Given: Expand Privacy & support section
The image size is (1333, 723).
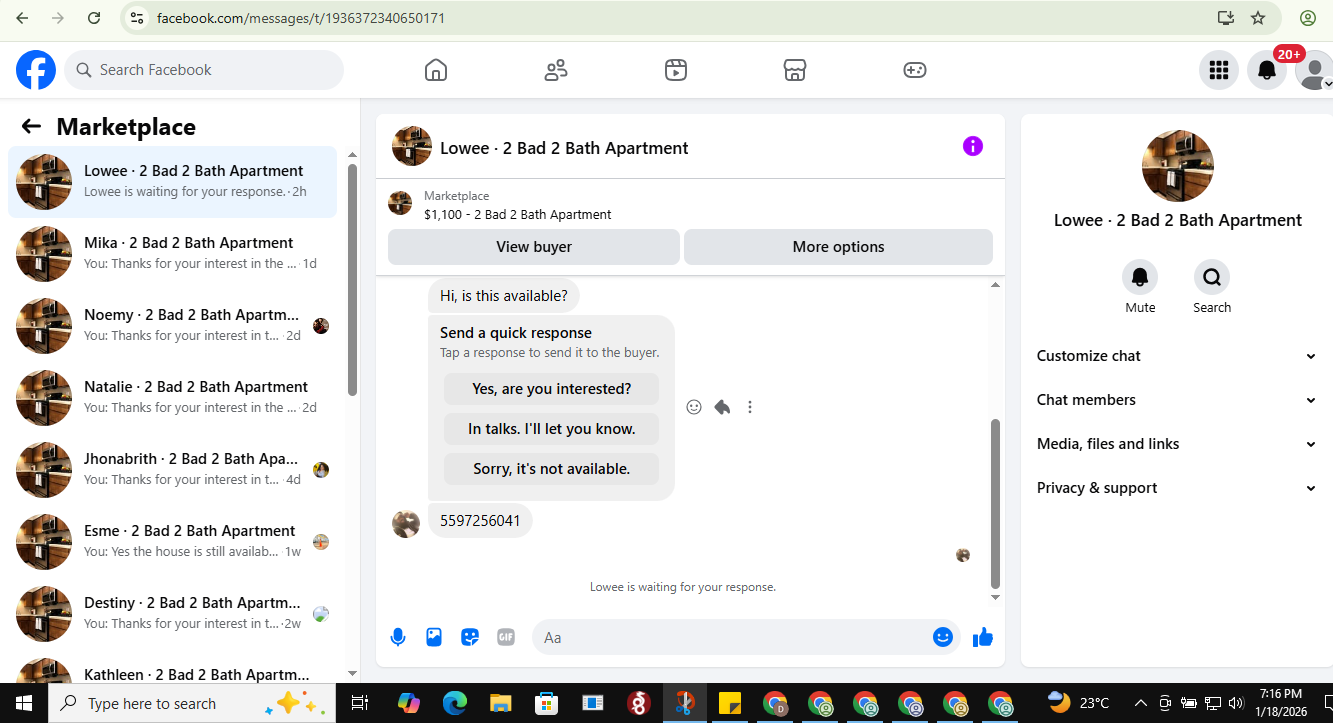Looking at the screenshot, I should click(x=1177, y=488).
